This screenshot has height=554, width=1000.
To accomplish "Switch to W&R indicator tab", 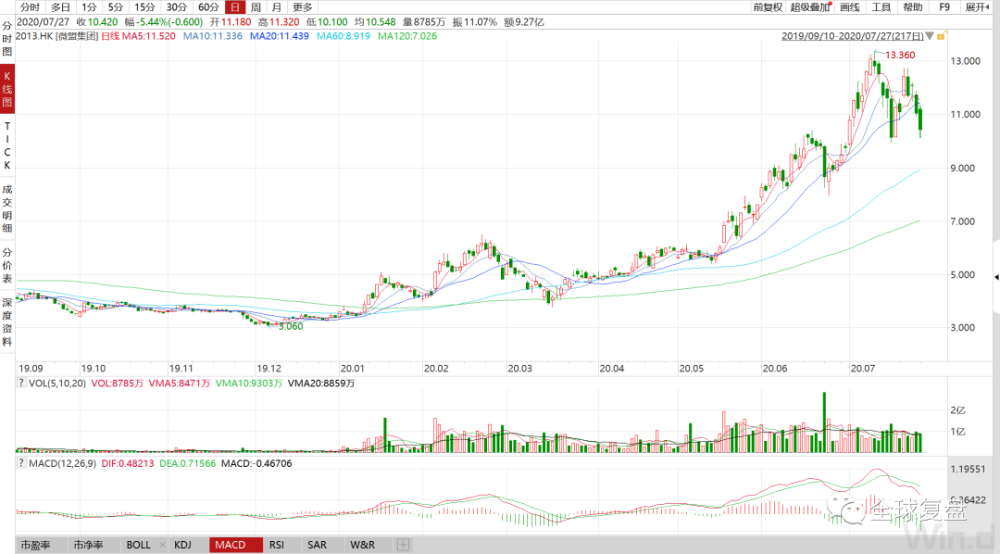I will 362,545.
